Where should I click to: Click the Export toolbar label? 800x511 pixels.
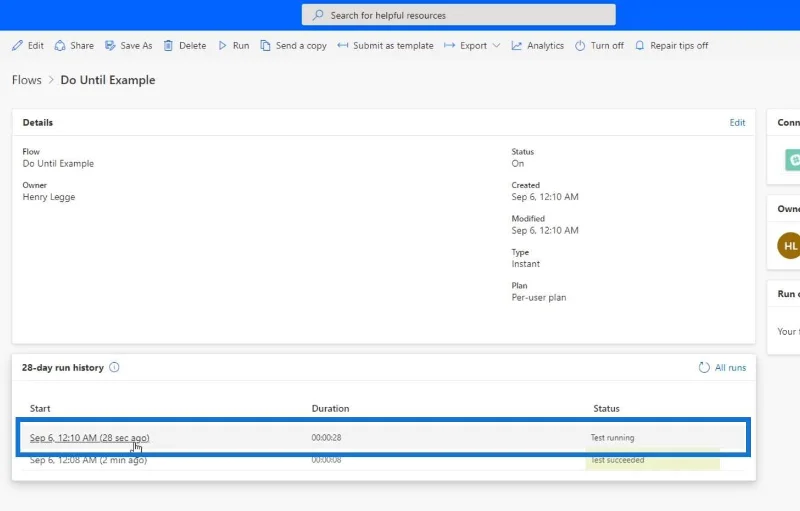click(x=473, y=45)
